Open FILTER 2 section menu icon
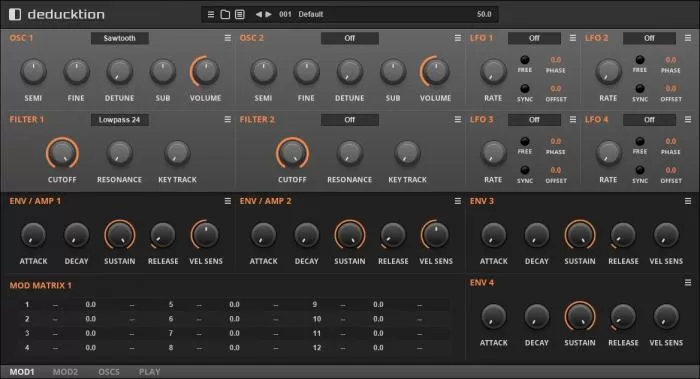Screen dimensions: 700x379 click(x=458, y=120)
